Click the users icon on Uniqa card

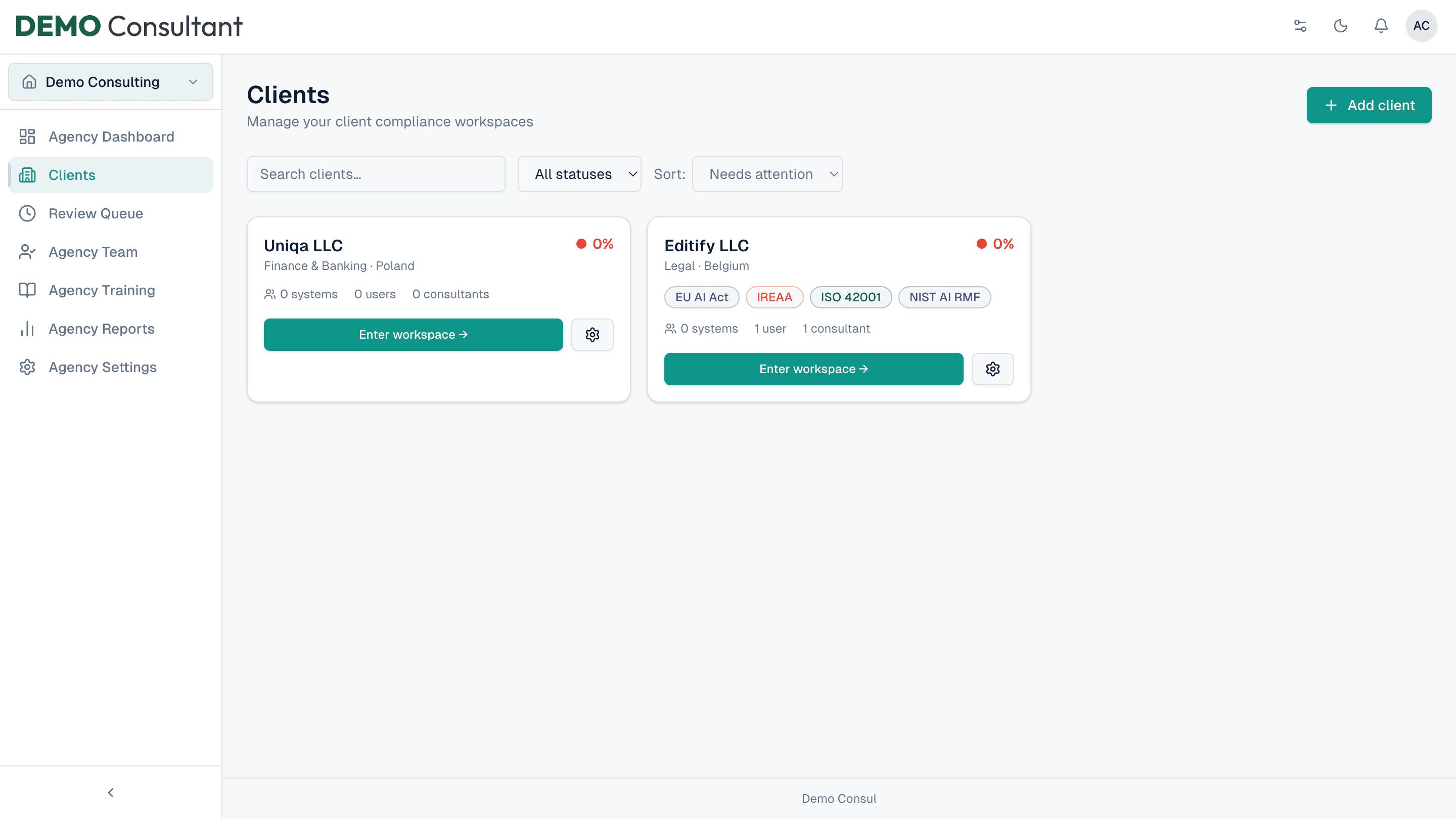click(269, 294)
